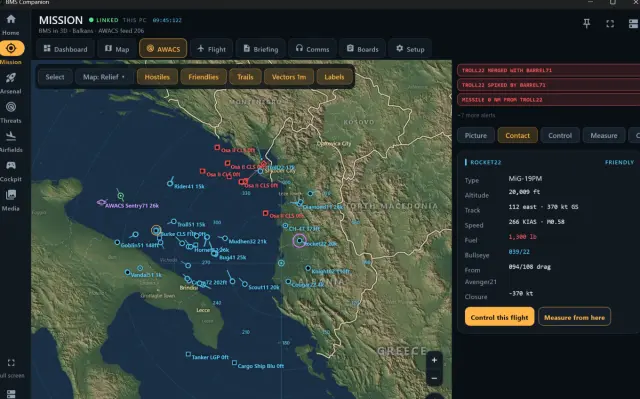
Task: Click the MISSILE 0 NM FROM TROLL22 alert
Action: coord(549,100)
